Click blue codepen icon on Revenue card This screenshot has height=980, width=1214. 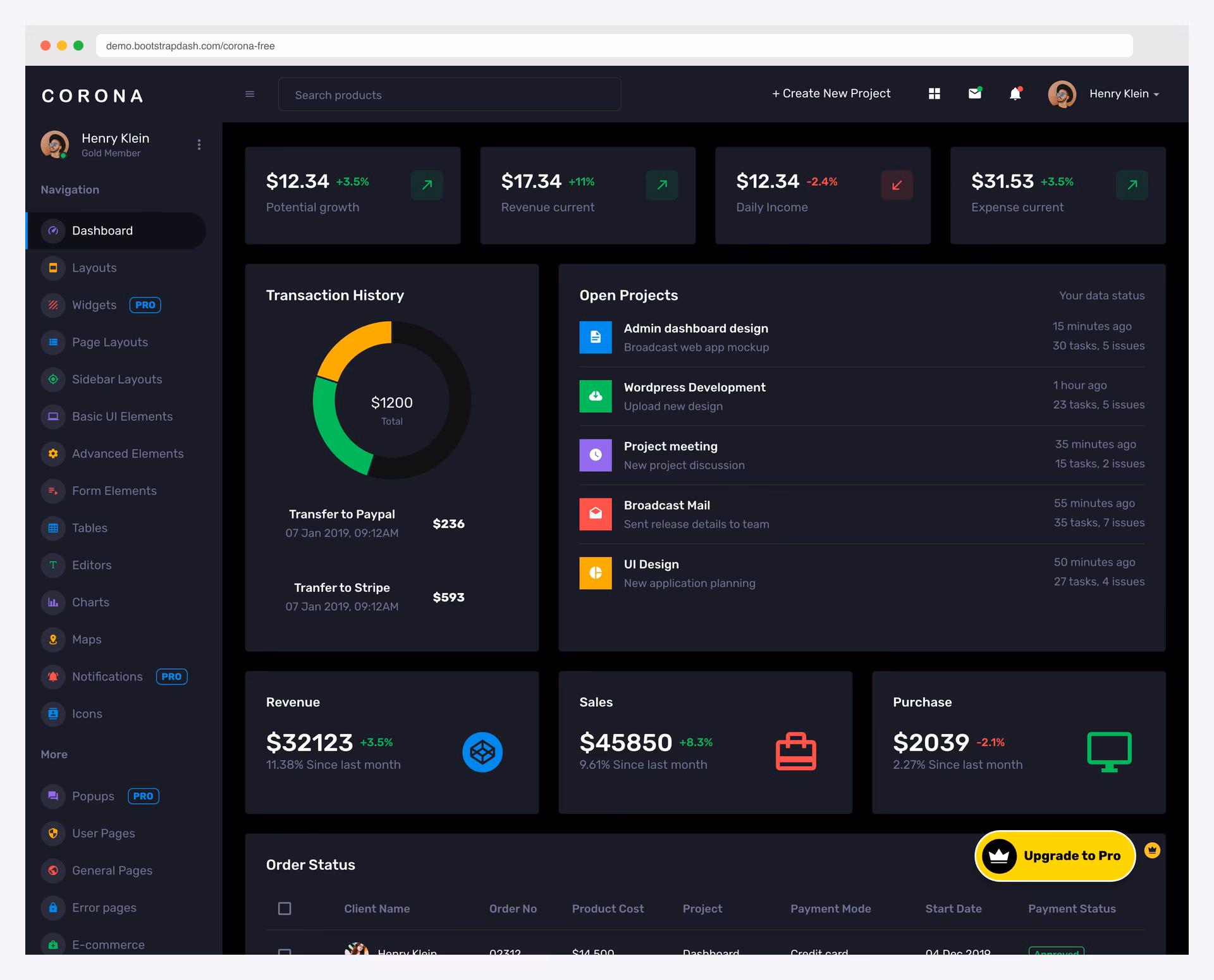[482, 752]
